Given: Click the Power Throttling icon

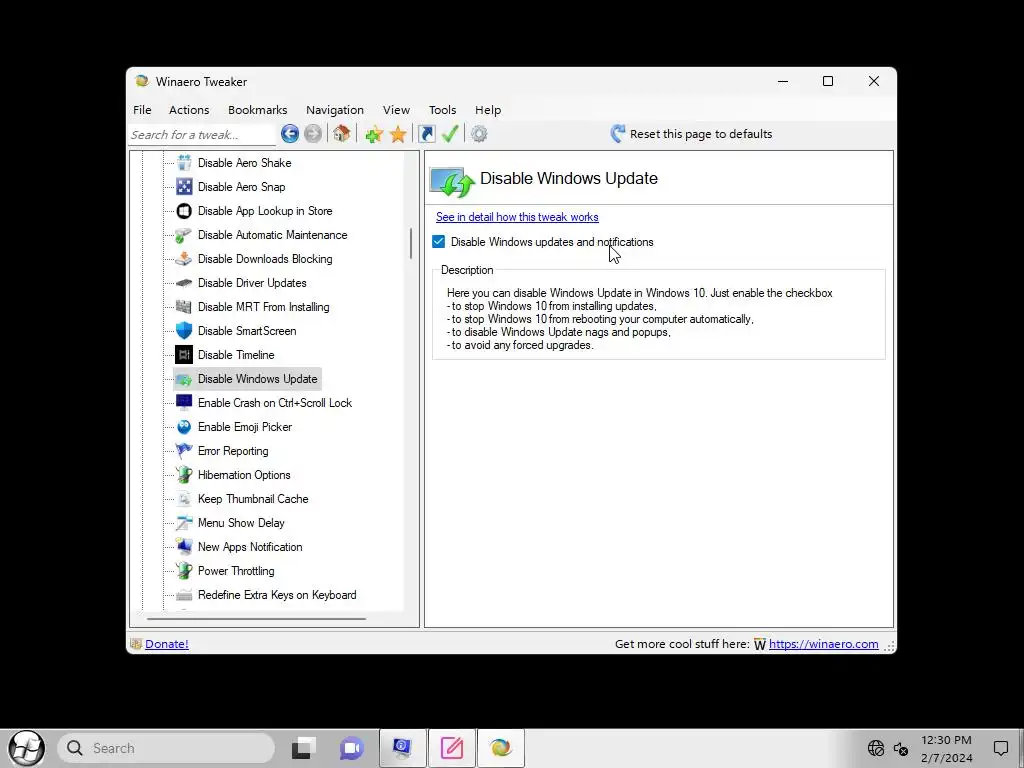Looking at the screenshot, I should pyautogui.click(x=184, y=571).
